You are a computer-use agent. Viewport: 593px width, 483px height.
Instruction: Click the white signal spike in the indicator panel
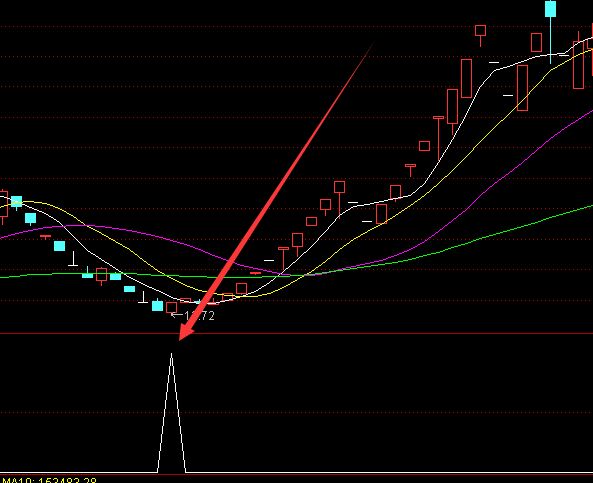click(171, 413)
